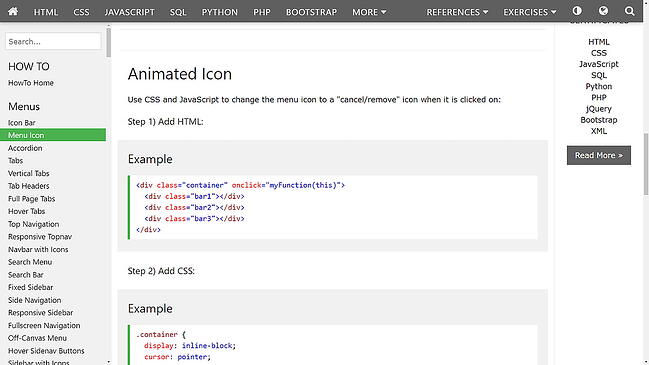Click code line with class="bar2"
The height and width of the screenshot is (365, 649).
tap(194, 207)
